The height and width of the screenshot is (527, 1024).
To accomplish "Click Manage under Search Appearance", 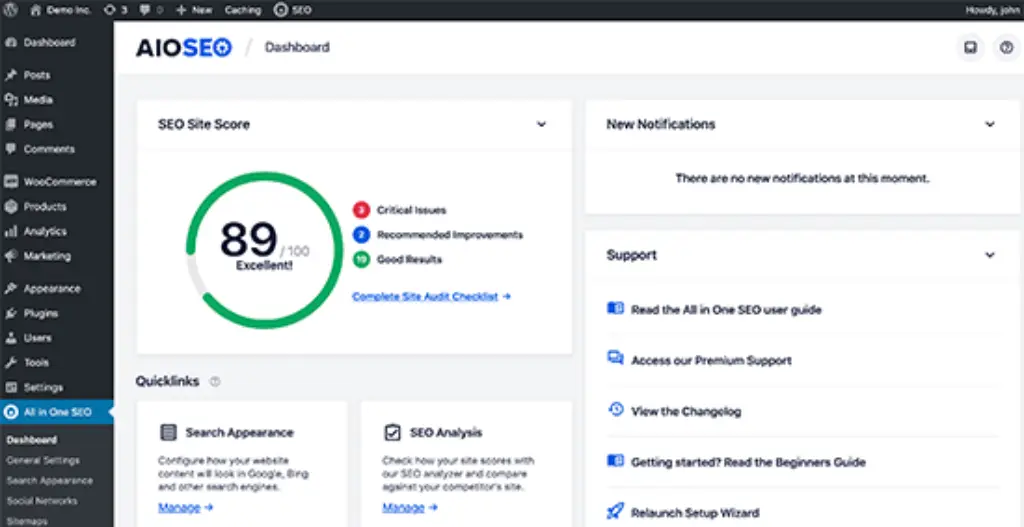I will [185, 507].
